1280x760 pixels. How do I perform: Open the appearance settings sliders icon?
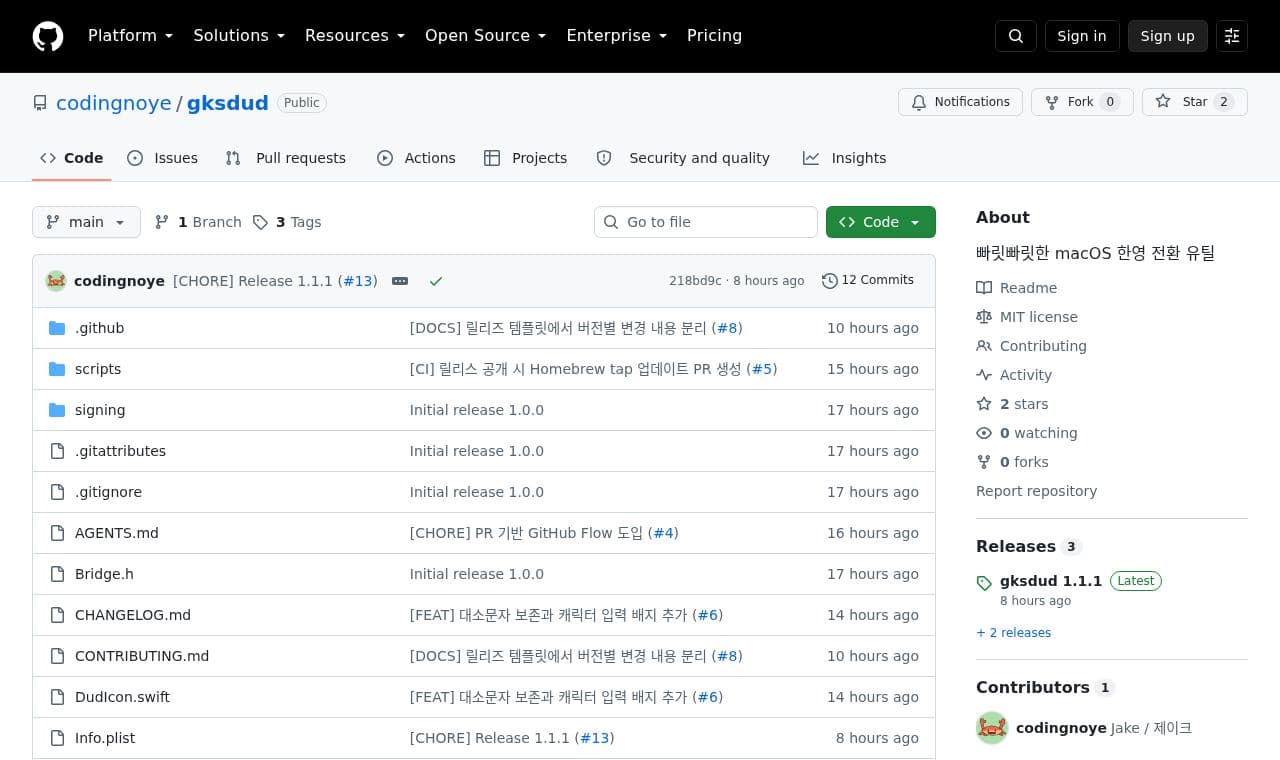(x=1232, y=36)
